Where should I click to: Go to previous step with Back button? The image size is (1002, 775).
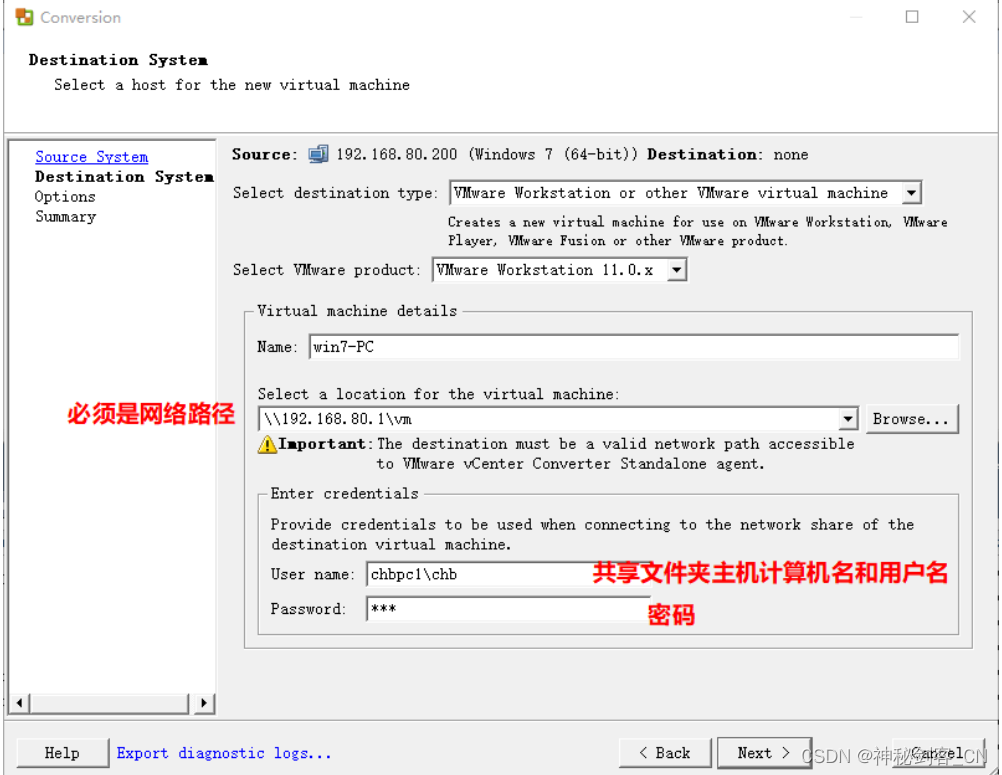tap(665, 753)
